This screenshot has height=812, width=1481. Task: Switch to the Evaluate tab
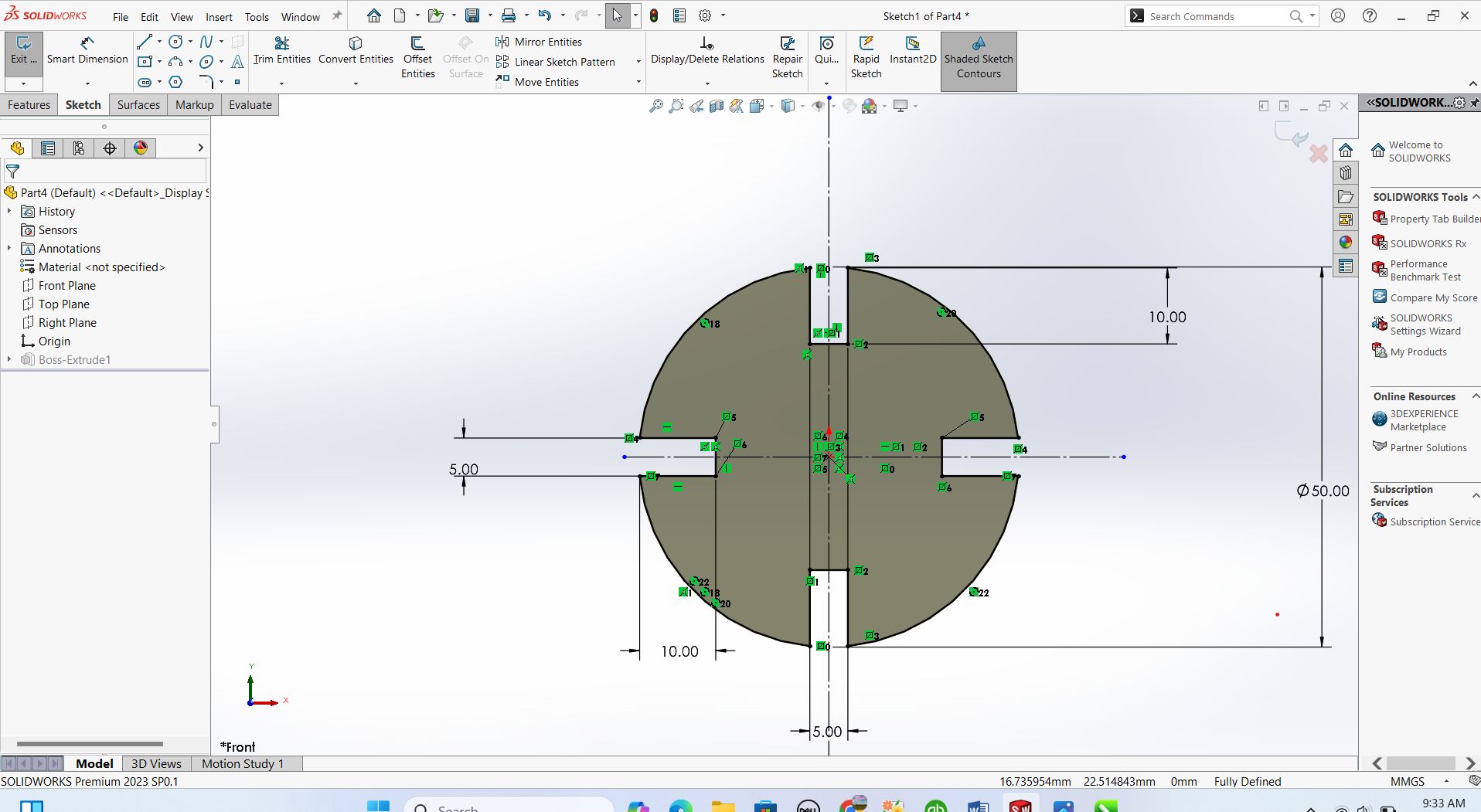pos(250,105)
